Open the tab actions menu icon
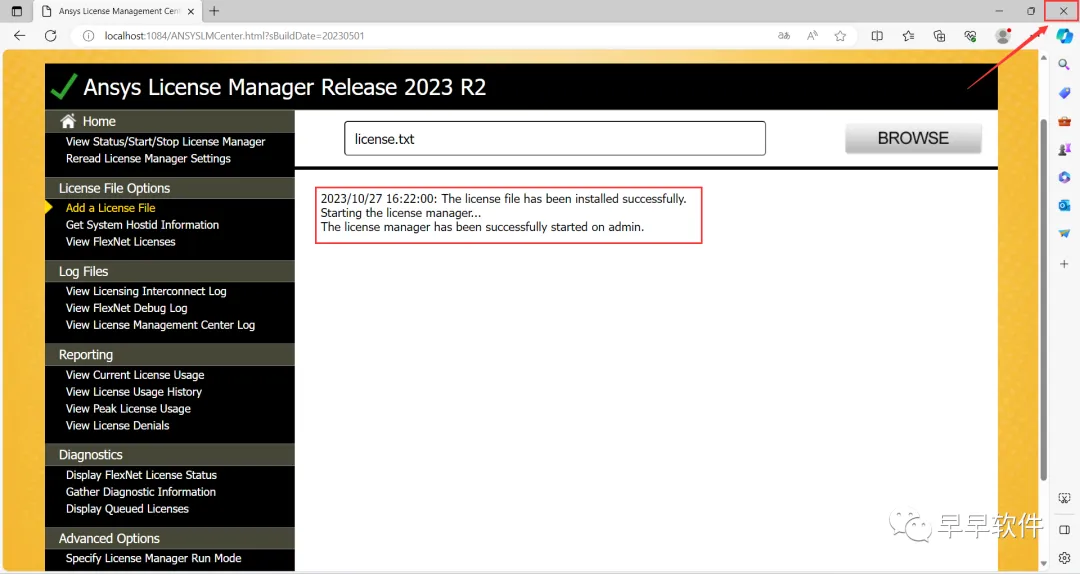Viewport: 1080px width, 574px height. click(17, 11)
